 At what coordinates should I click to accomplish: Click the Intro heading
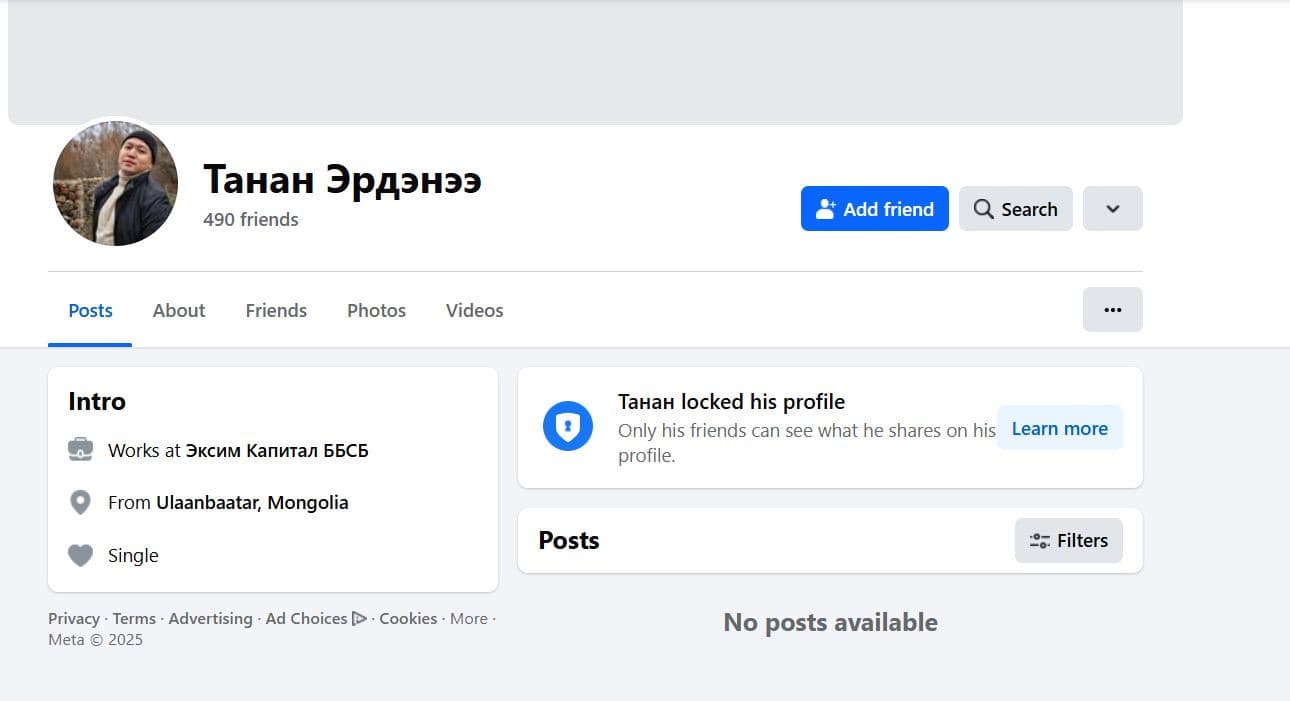(x=97, y=401)
